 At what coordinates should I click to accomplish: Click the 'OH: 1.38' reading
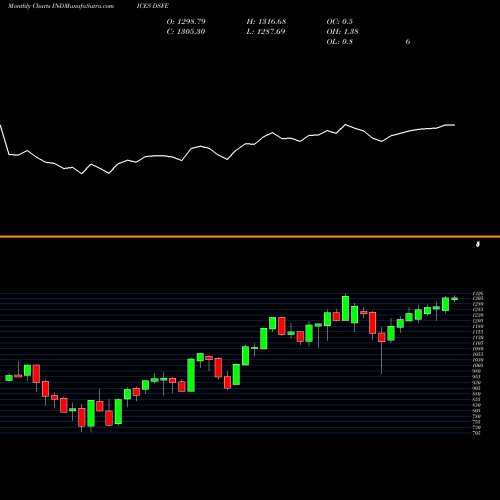tap(343, 32)
